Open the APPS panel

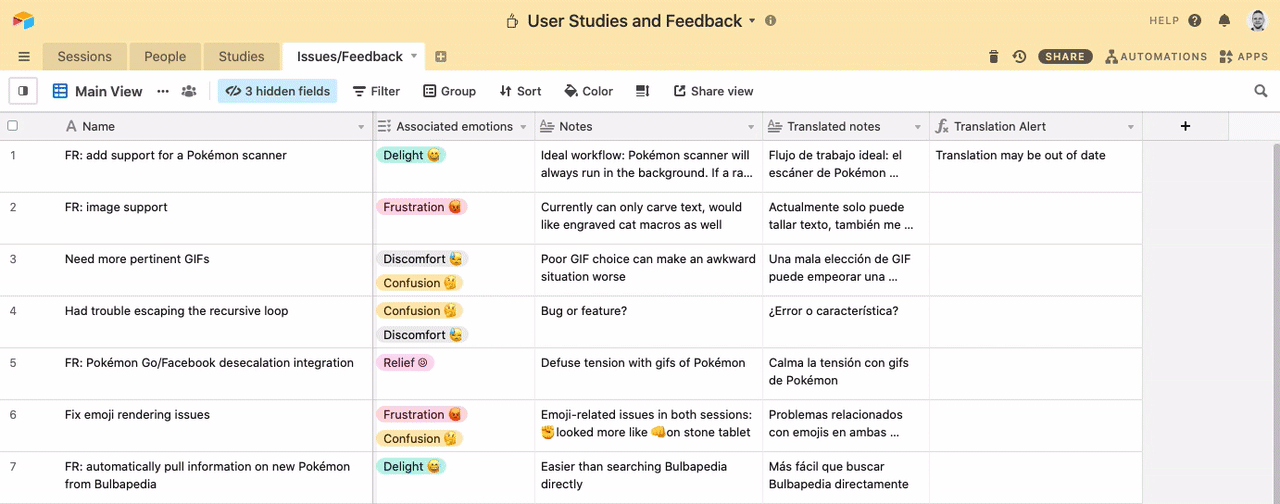tap(1244, 57)
